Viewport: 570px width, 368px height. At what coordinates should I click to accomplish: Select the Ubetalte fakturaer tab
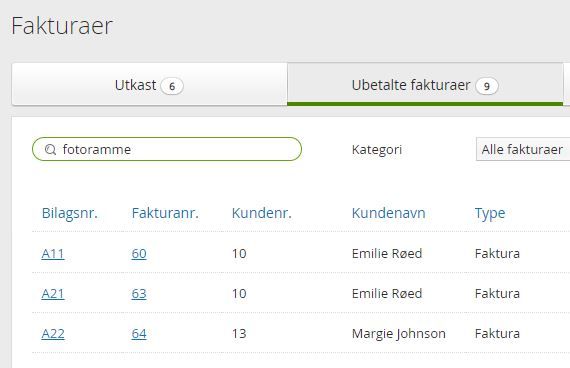[425, 85]
